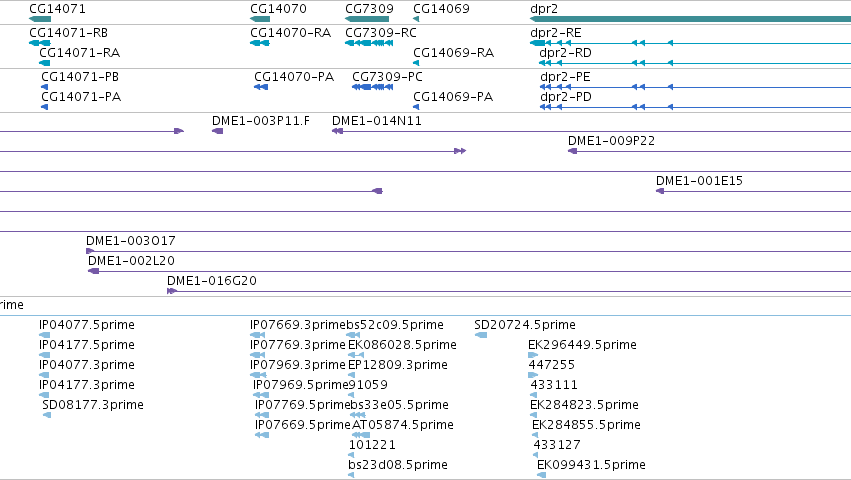Screen dimensions: 851x480
Task: Select the CG14071-RB transcript glyph
Action: (x=40, y=43)
